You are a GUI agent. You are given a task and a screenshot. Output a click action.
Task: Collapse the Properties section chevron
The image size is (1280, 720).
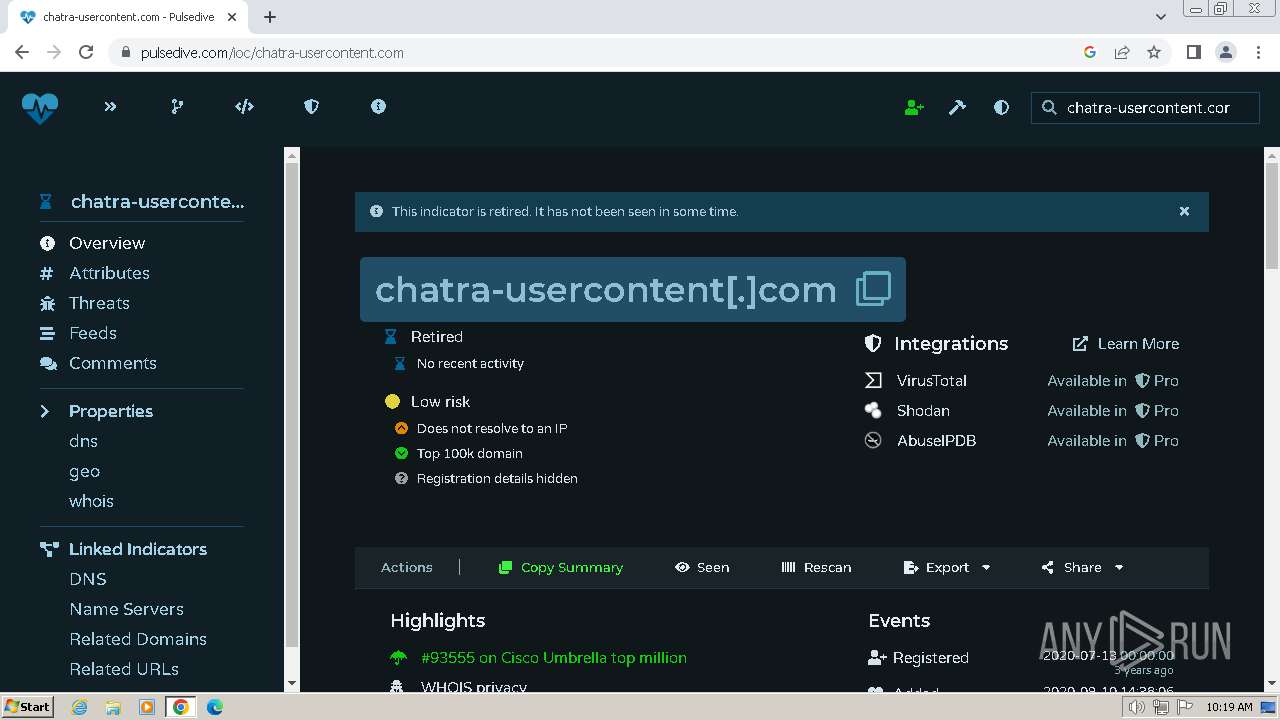coord(45,411)
